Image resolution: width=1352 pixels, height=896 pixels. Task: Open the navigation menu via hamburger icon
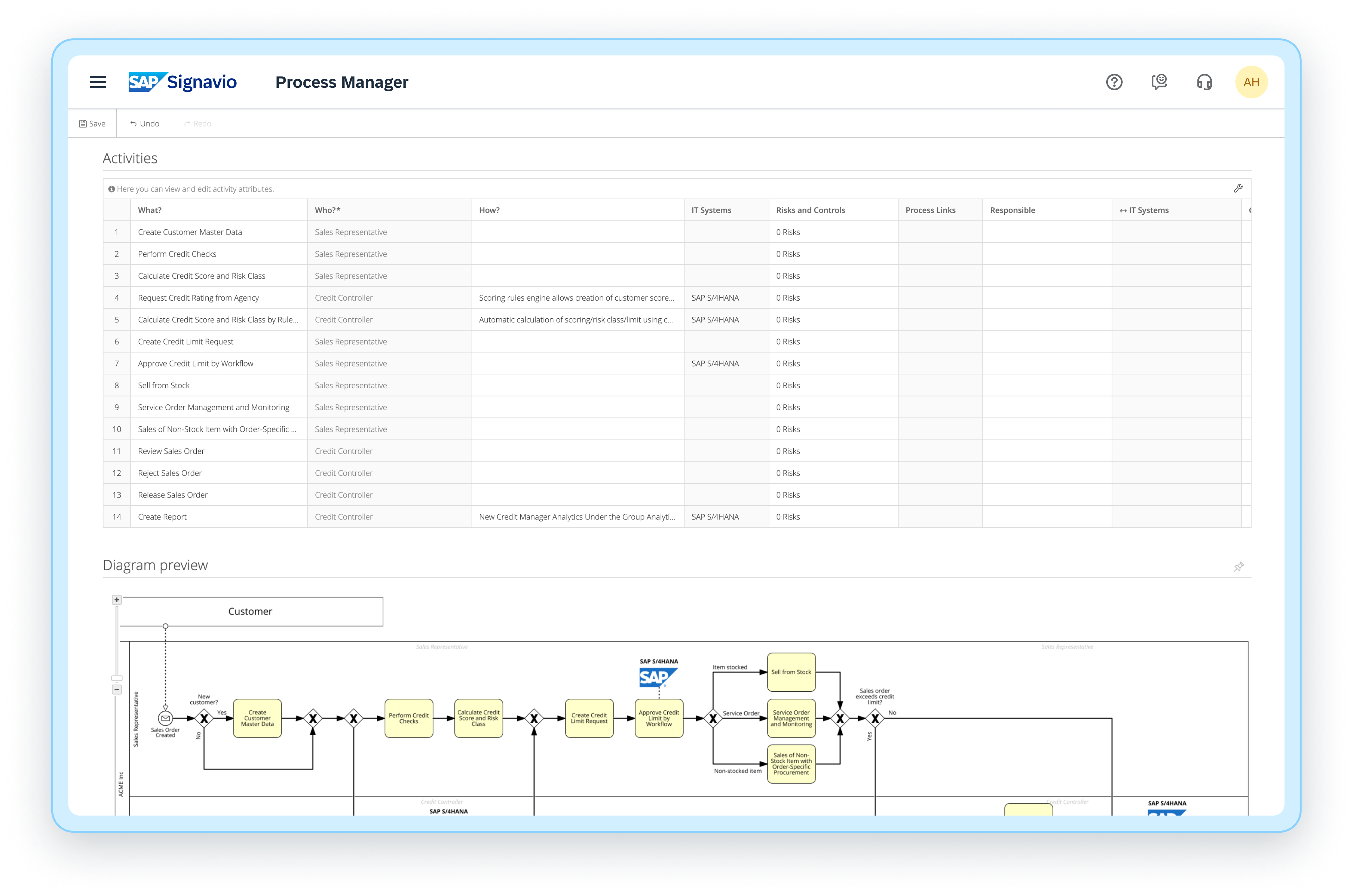tap(98, 82)
